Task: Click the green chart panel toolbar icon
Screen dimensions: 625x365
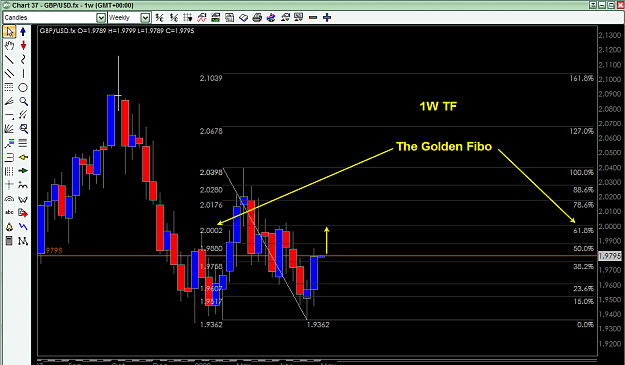Action: (x=216, y=18)
